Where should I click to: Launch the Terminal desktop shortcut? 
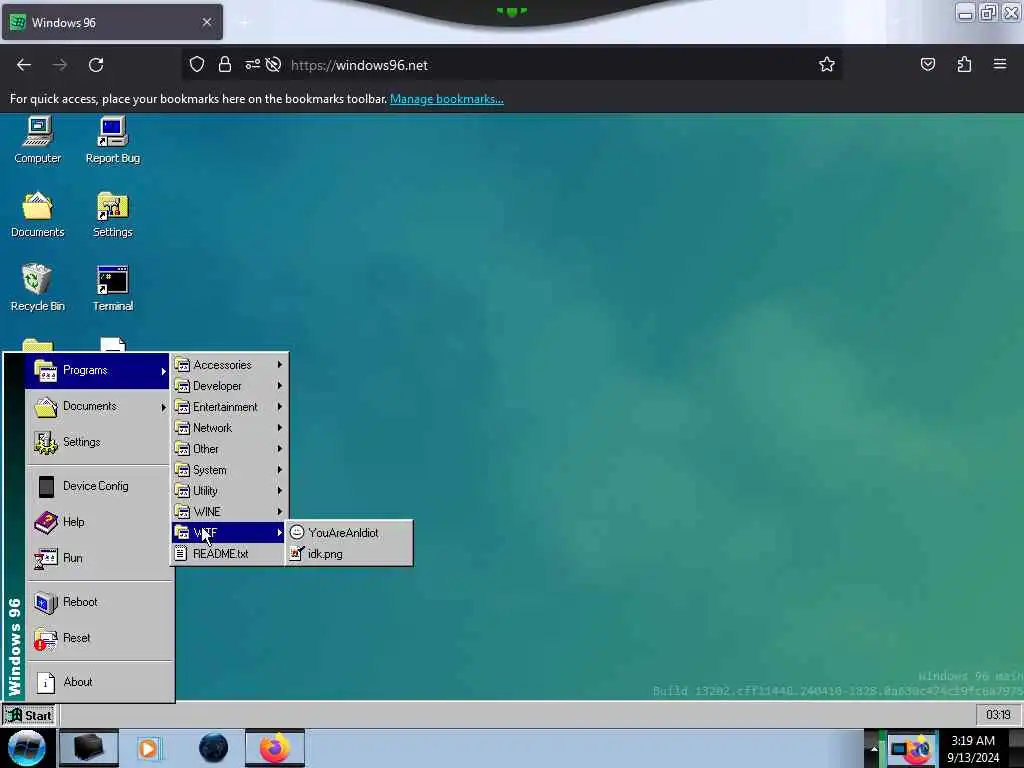coord(112,287)
